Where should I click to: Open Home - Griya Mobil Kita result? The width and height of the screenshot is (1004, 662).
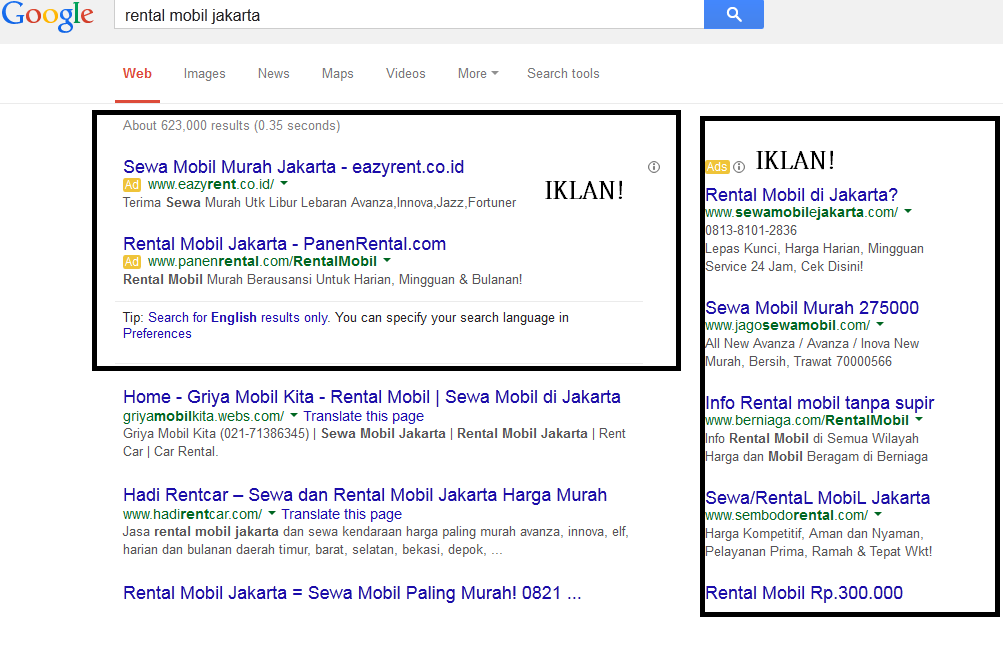pos(371,397)
